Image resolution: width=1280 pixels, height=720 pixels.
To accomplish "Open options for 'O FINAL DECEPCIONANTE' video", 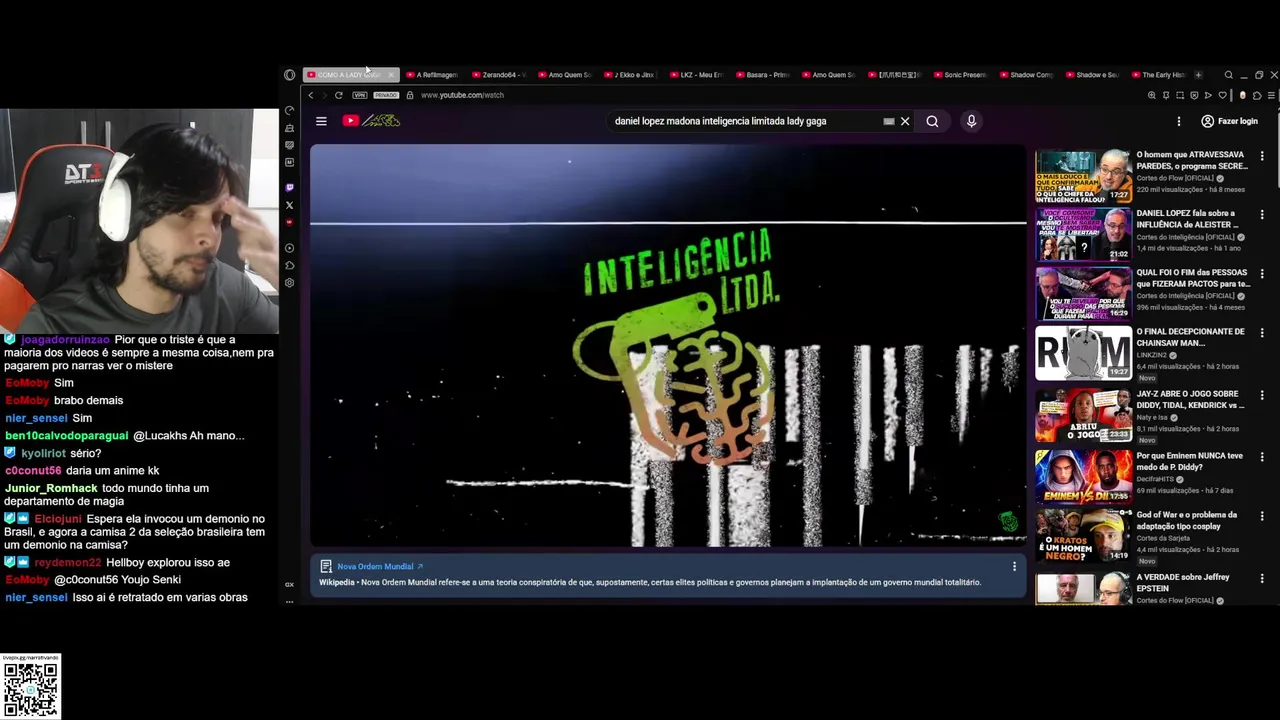I will pyautogui.click(x=1262, y=332).
